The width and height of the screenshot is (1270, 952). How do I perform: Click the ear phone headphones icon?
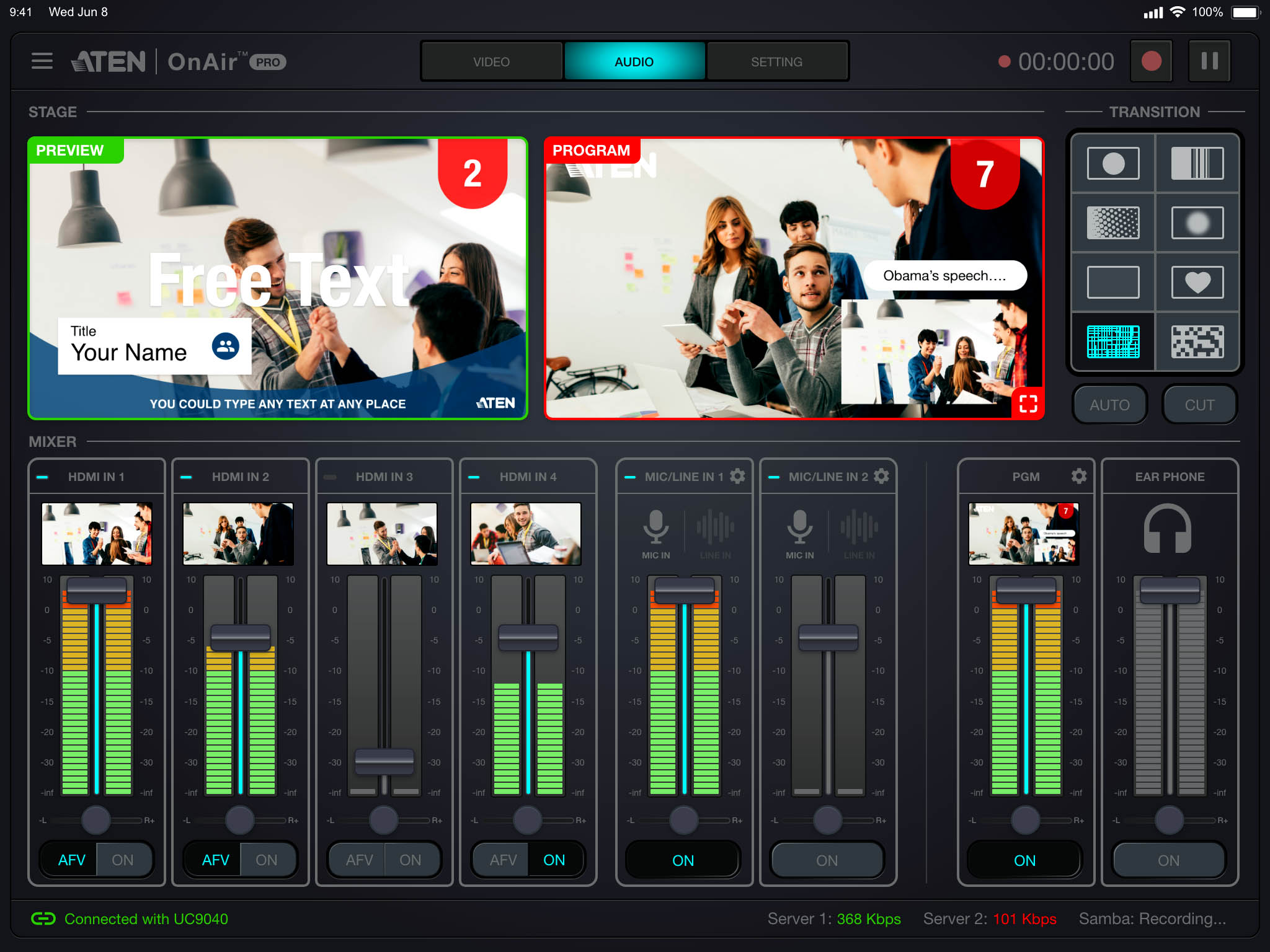[1167, 528]
